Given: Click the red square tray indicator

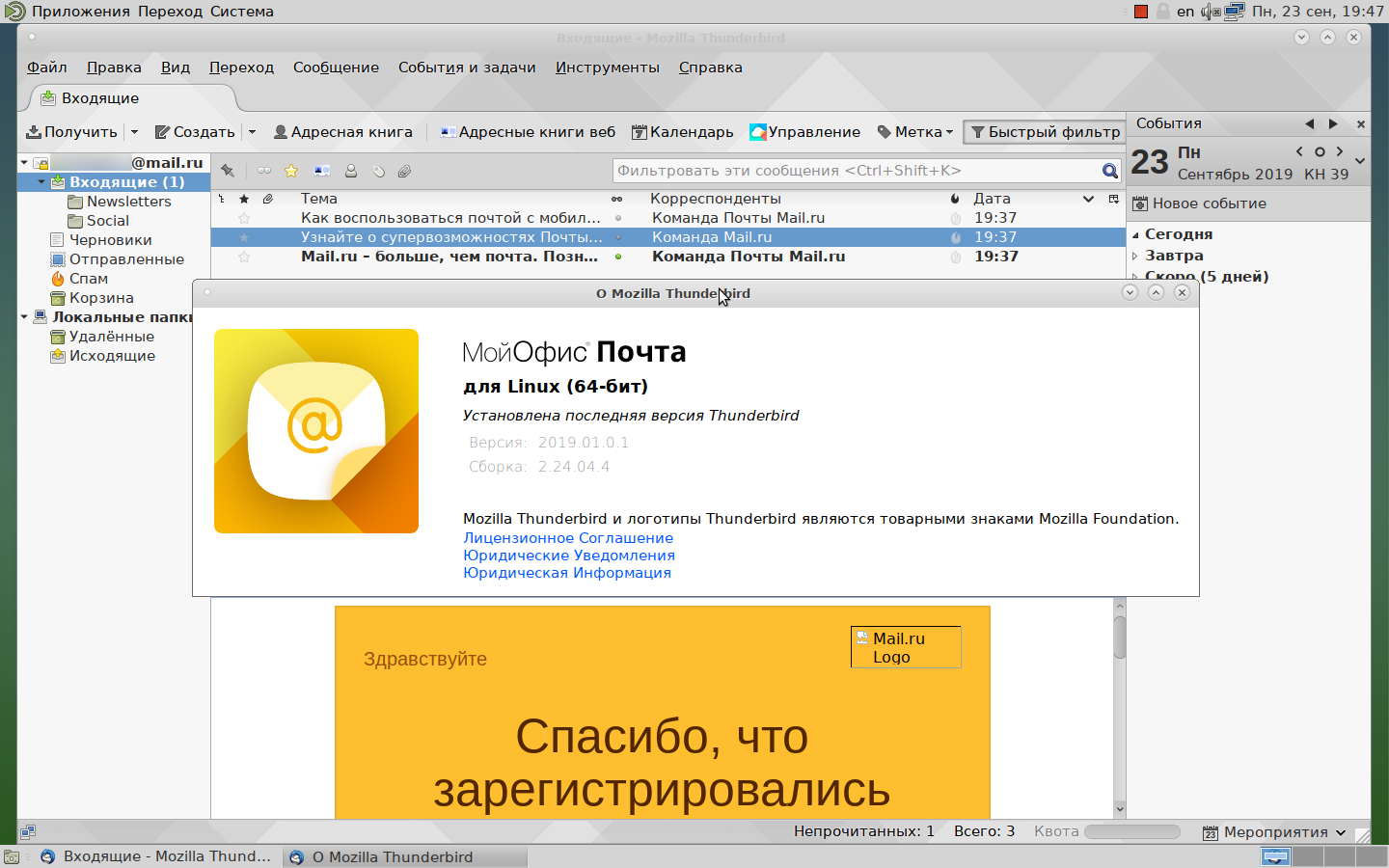Looking at the screenshot, I should [1141, 12].
